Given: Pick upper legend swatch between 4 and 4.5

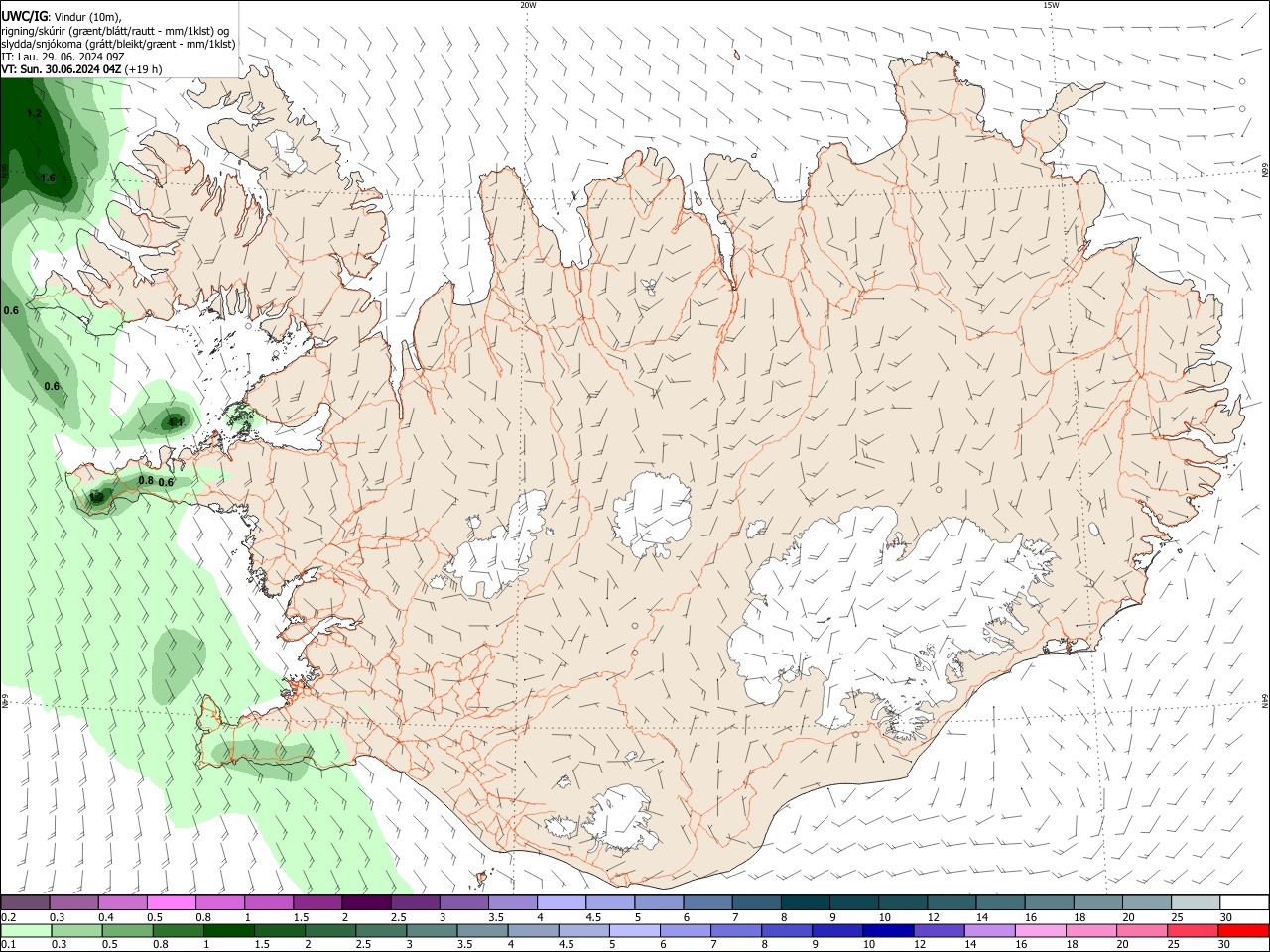Looking at the screenshot, I should (x=562, y=902).
